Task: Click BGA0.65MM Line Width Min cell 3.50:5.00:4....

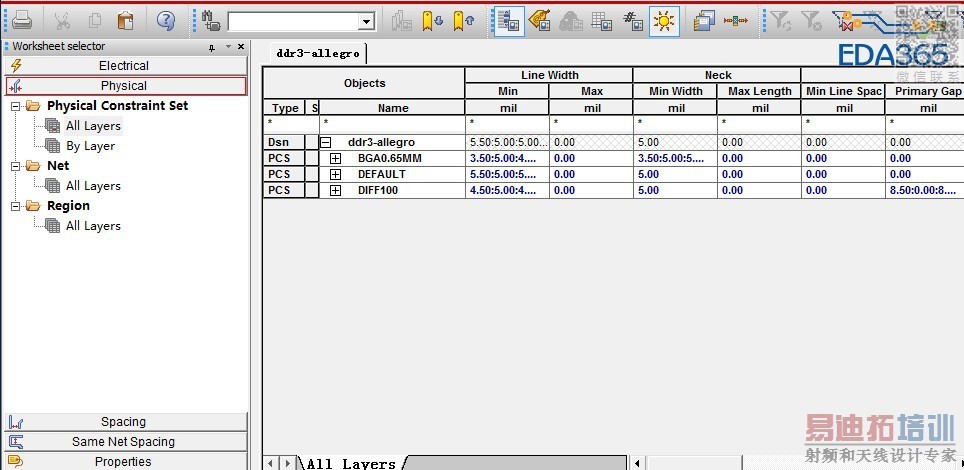Action: pyautogui.click(x=507, y=158)
